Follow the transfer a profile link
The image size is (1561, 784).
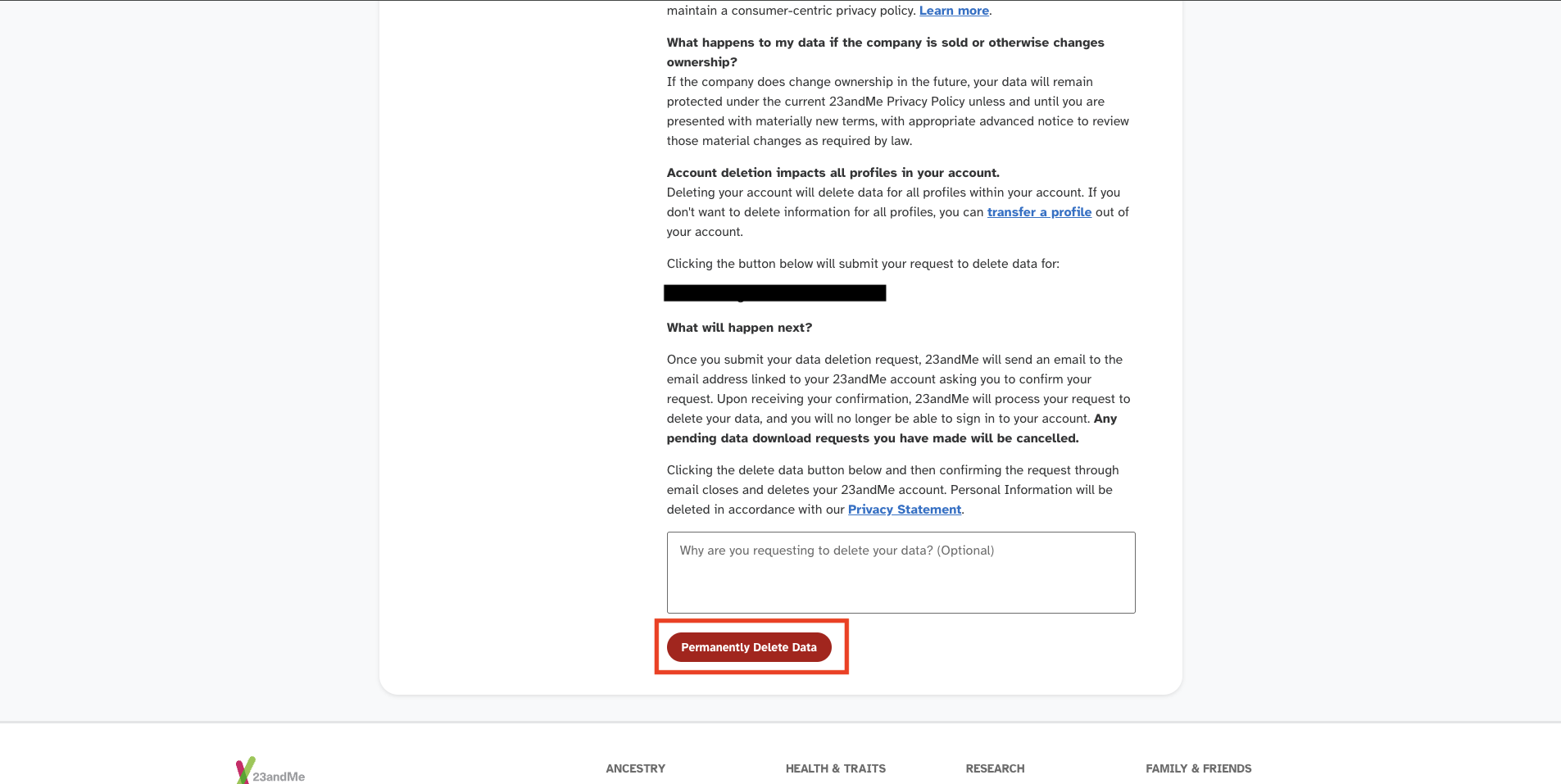(x=1039, y=212)
